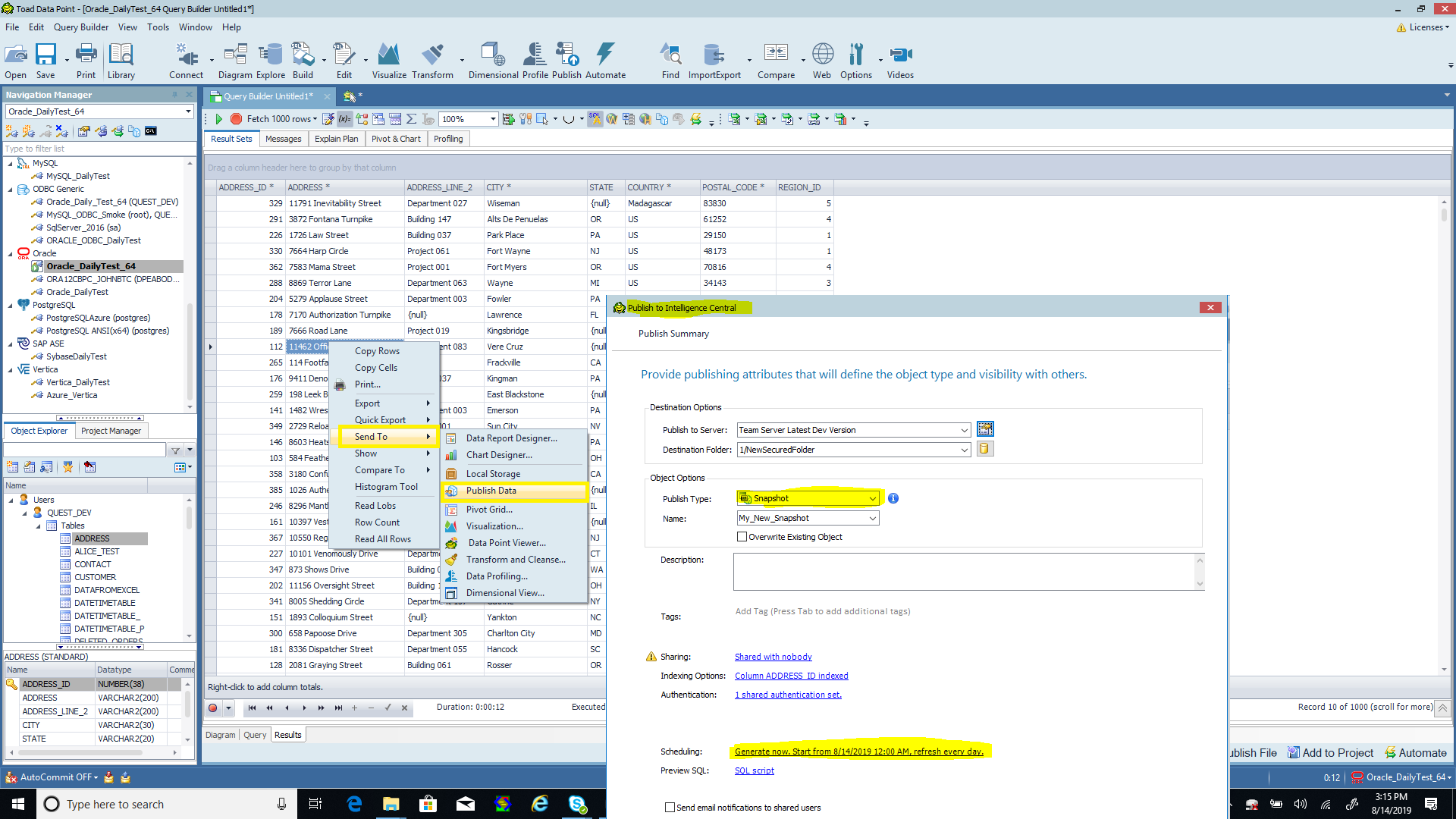1456x819 pixels.
Task: Click the Find binoculars icon
Action: click(670, 61)
